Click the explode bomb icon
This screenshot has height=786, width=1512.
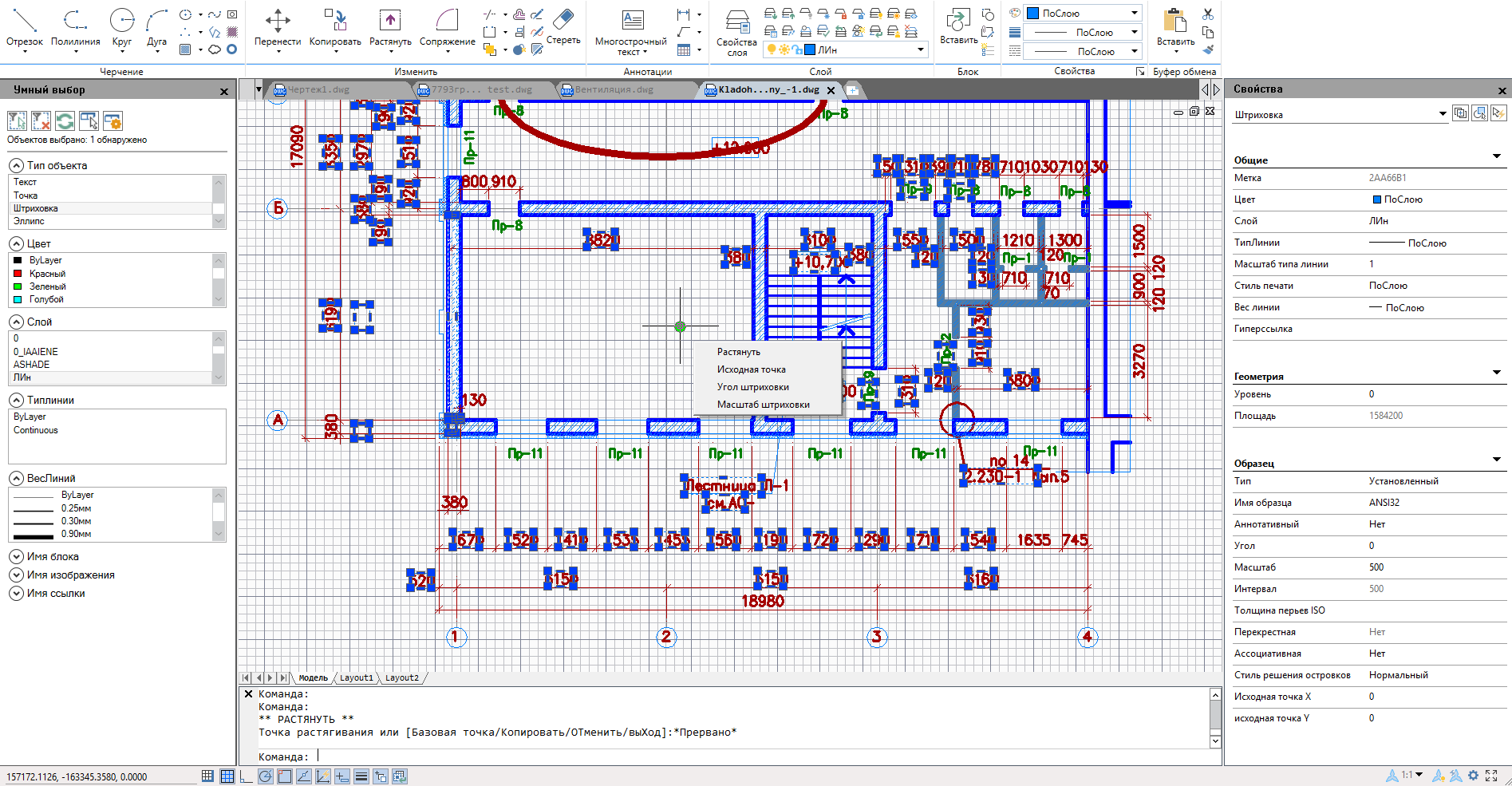(x=519, y=49)
